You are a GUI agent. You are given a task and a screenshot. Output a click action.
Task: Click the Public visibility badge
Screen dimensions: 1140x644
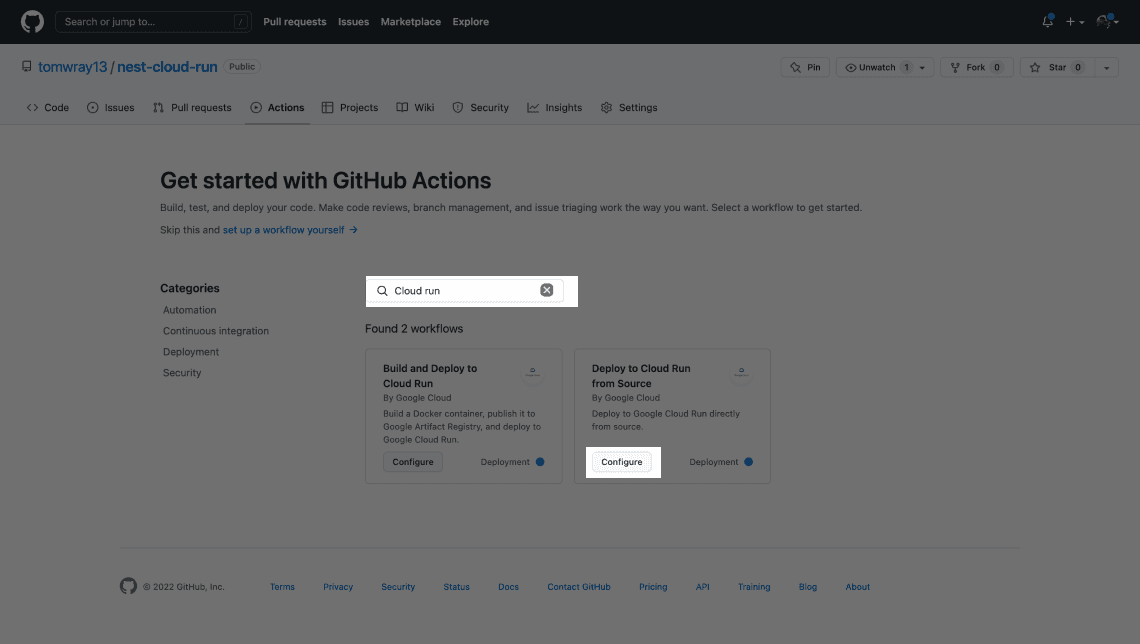click(242, 66)
